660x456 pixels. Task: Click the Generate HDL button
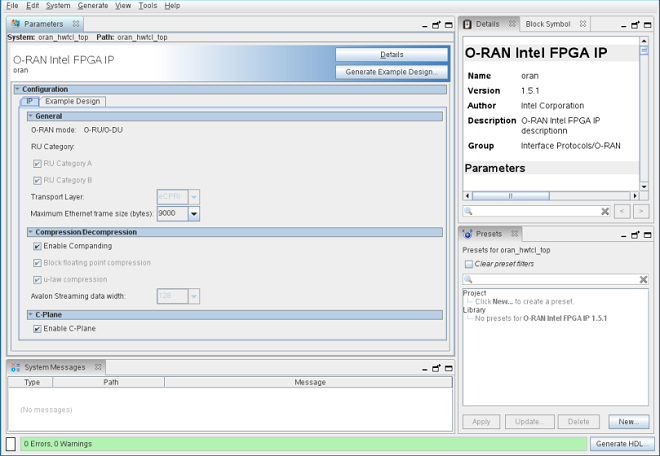(x=622, y=443)
